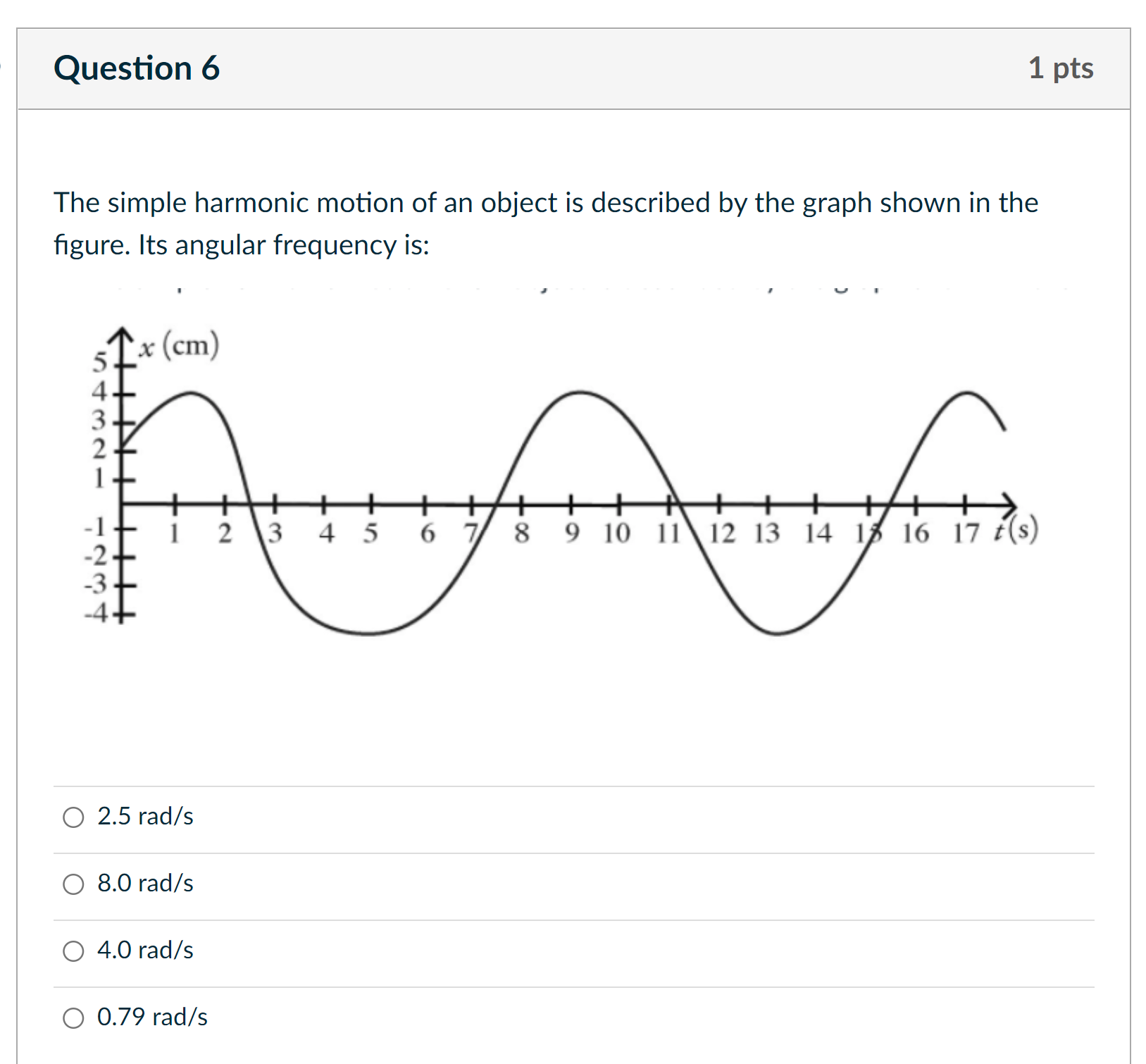1146x1064 pixels.
Task: Click the label text 8.0 rad/s
Action: (144, 884)
